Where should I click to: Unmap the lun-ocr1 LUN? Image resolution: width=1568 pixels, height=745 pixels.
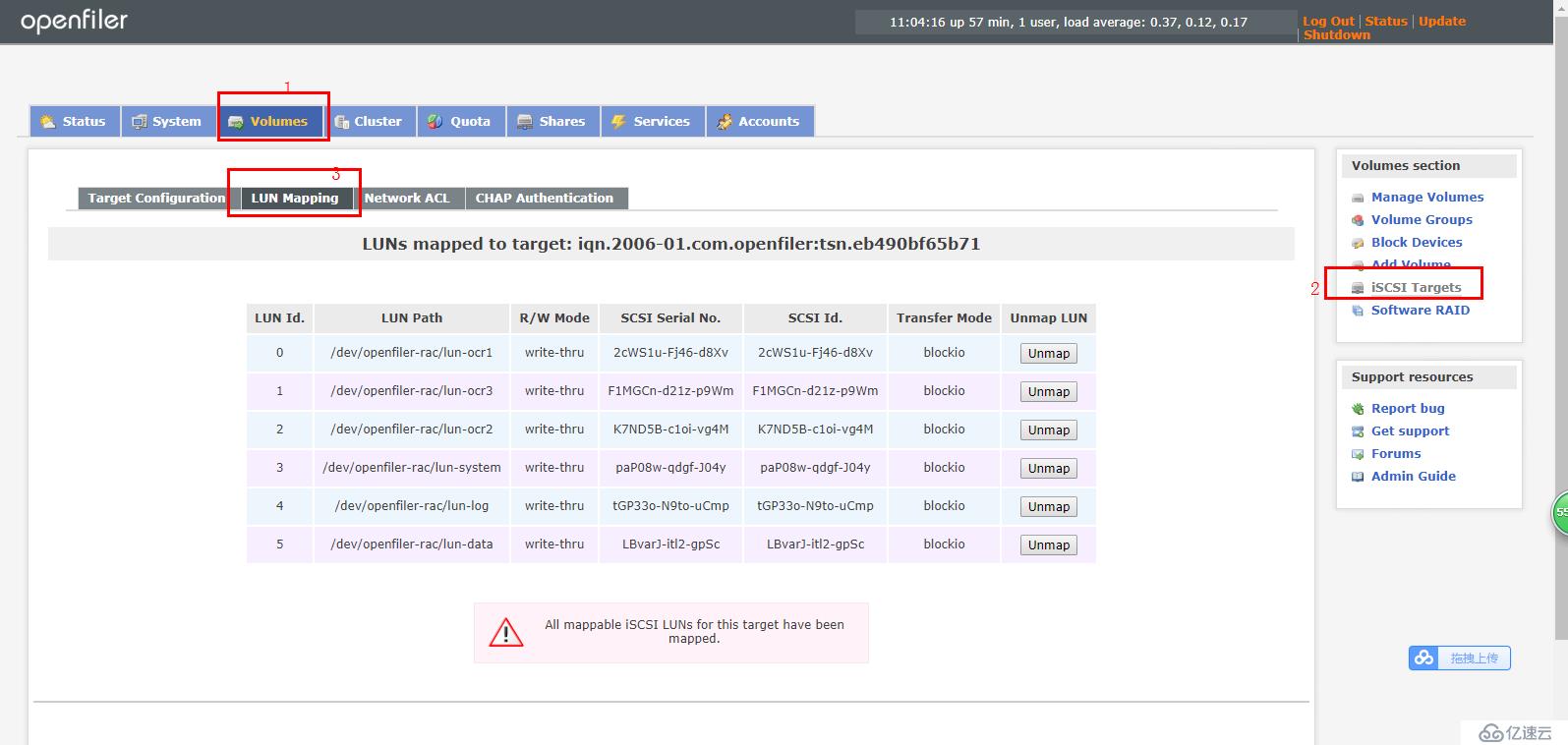(x=1049, y=354)
